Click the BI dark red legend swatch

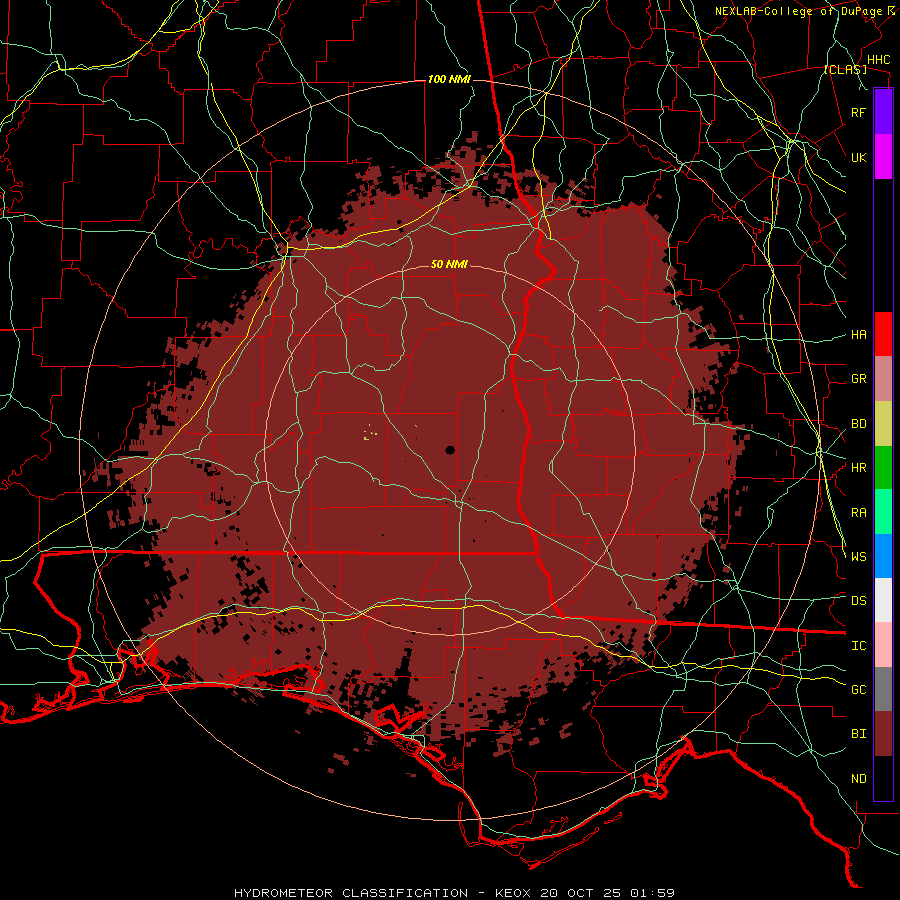pyautogui.click(x=883, y=734)
